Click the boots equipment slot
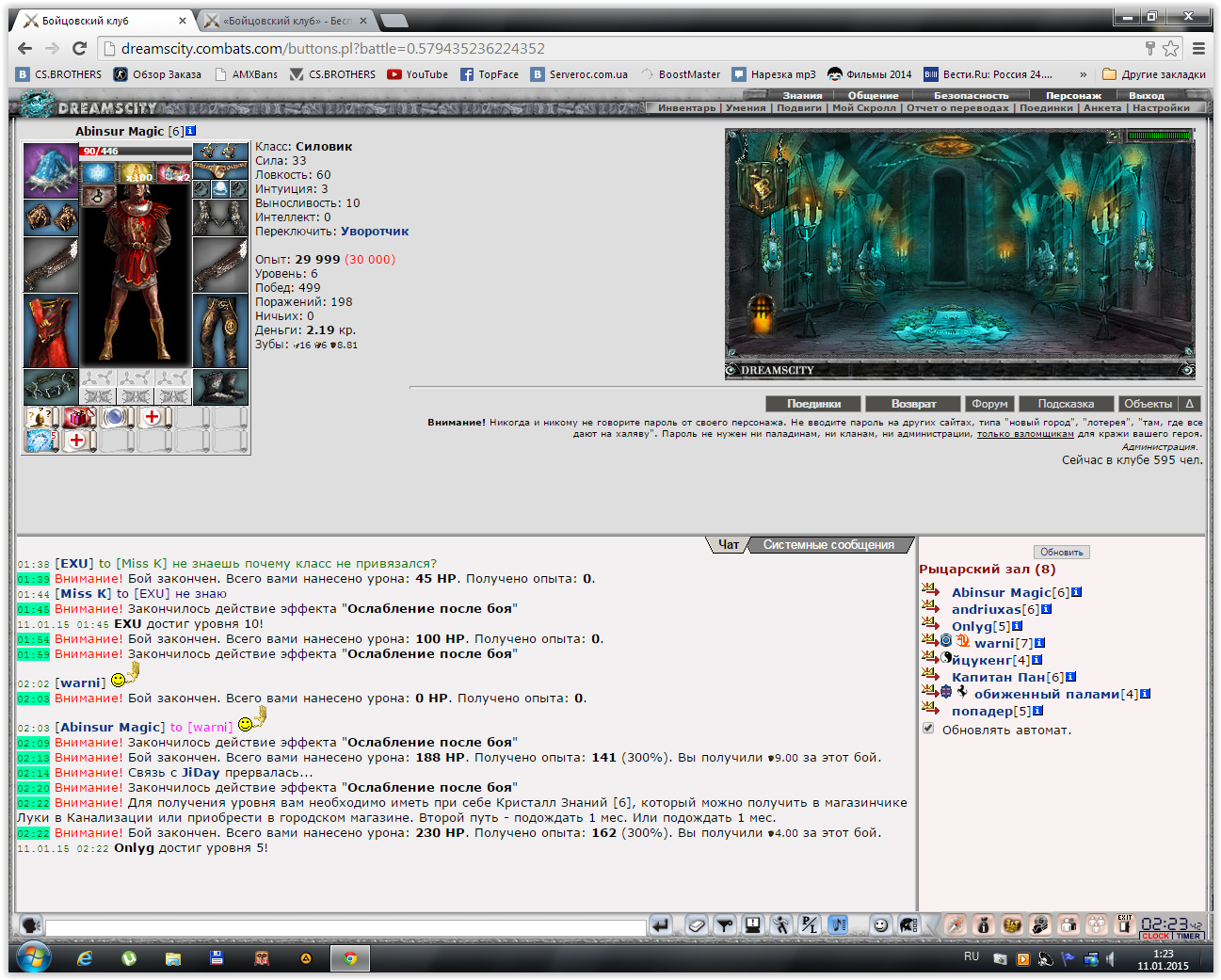The image size is (1221, 980). coord(220,386)
